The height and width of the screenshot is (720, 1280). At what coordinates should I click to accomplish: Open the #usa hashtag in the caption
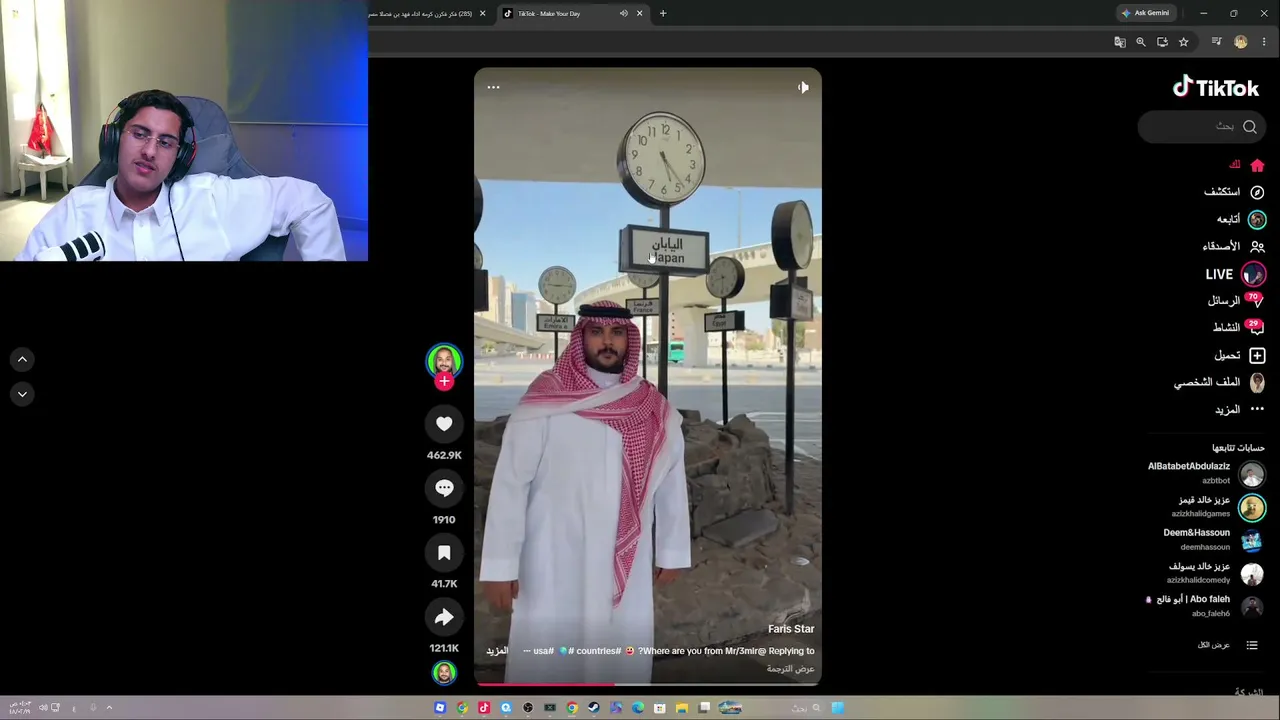coord(543,651)
